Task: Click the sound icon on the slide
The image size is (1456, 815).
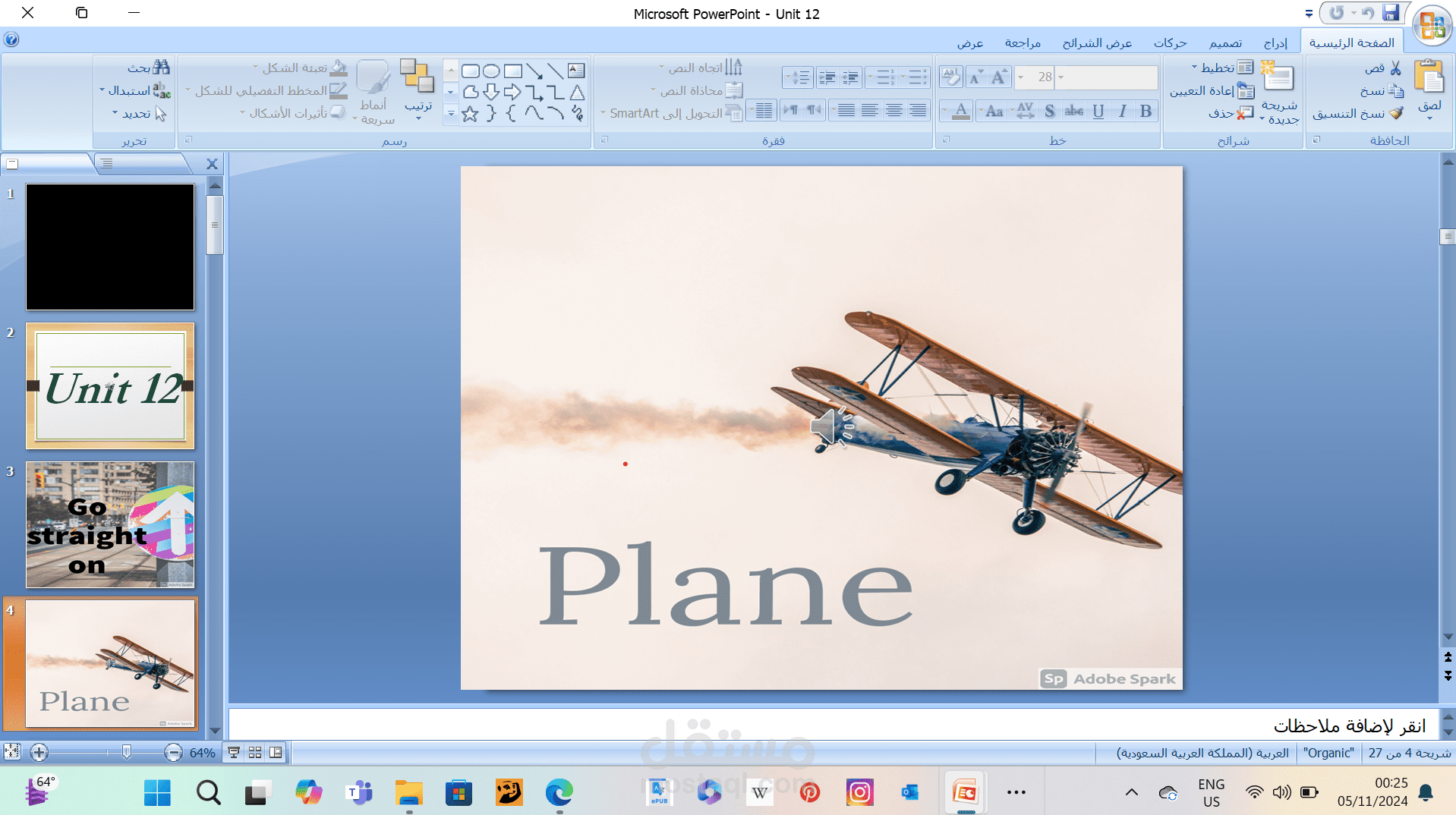Action: click(x=831, y=426)
